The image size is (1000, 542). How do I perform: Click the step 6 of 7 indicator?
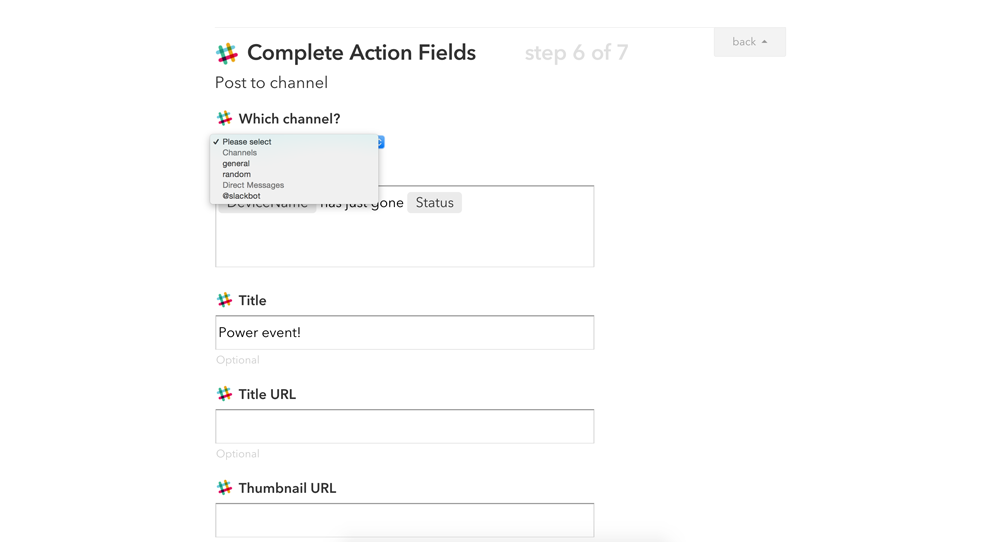tap(576, 53)
